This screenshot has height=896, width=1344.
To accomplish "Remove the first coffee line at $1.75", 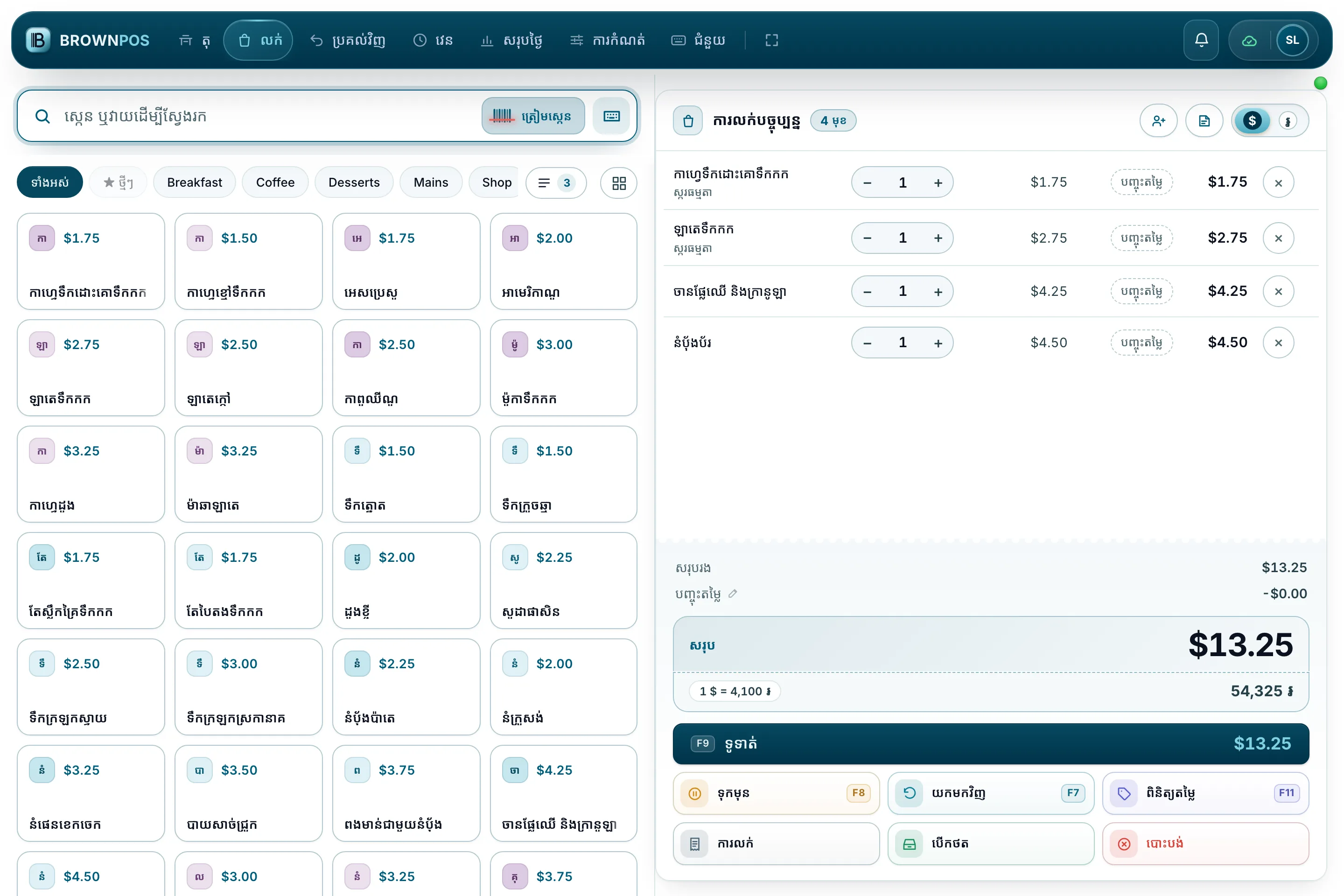I will 1278,183.
